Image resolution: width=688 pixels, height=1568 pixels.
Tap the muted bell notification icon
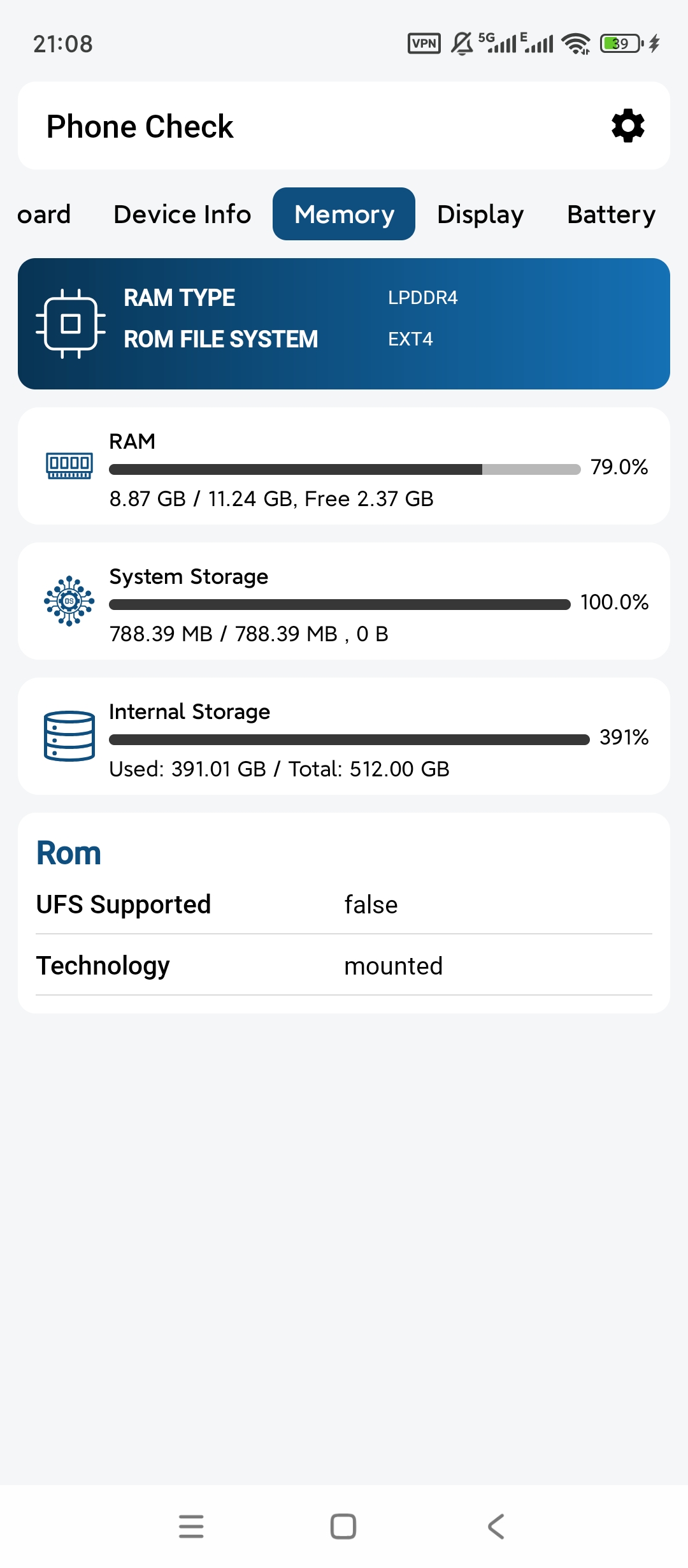point(462,43)
